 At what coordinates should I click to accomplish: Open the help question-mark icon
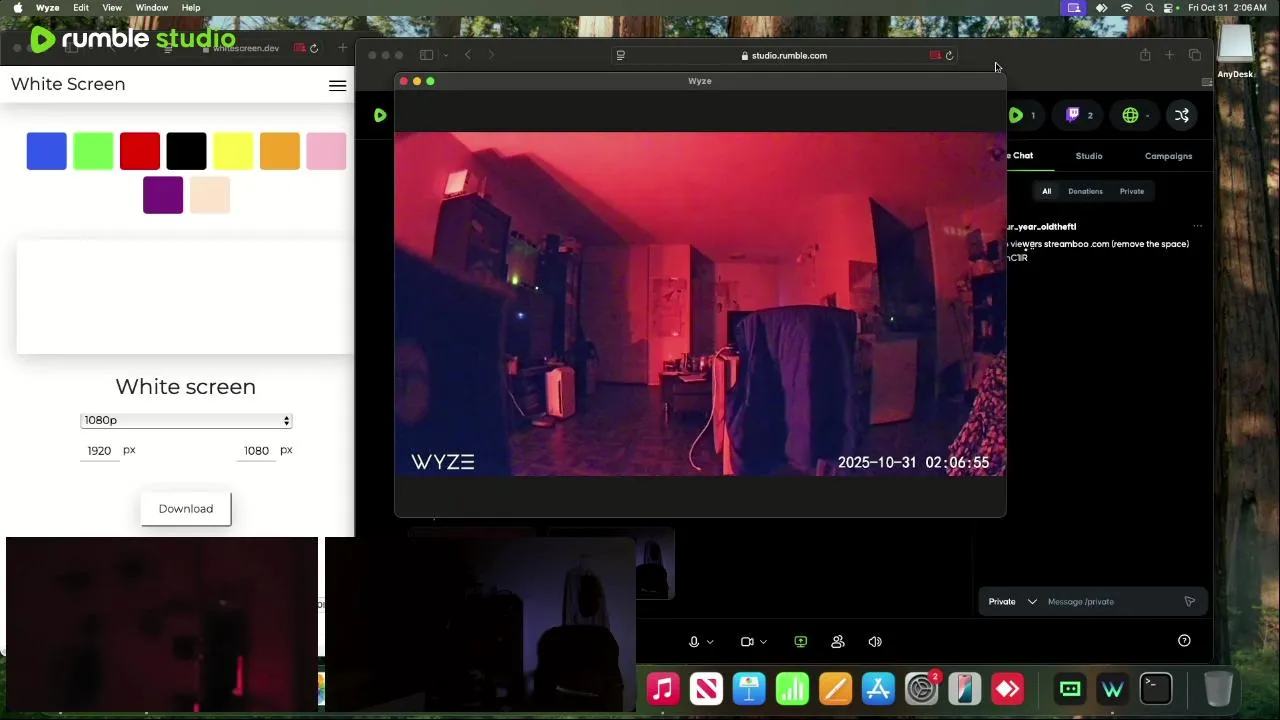(x=1184, y=641)
